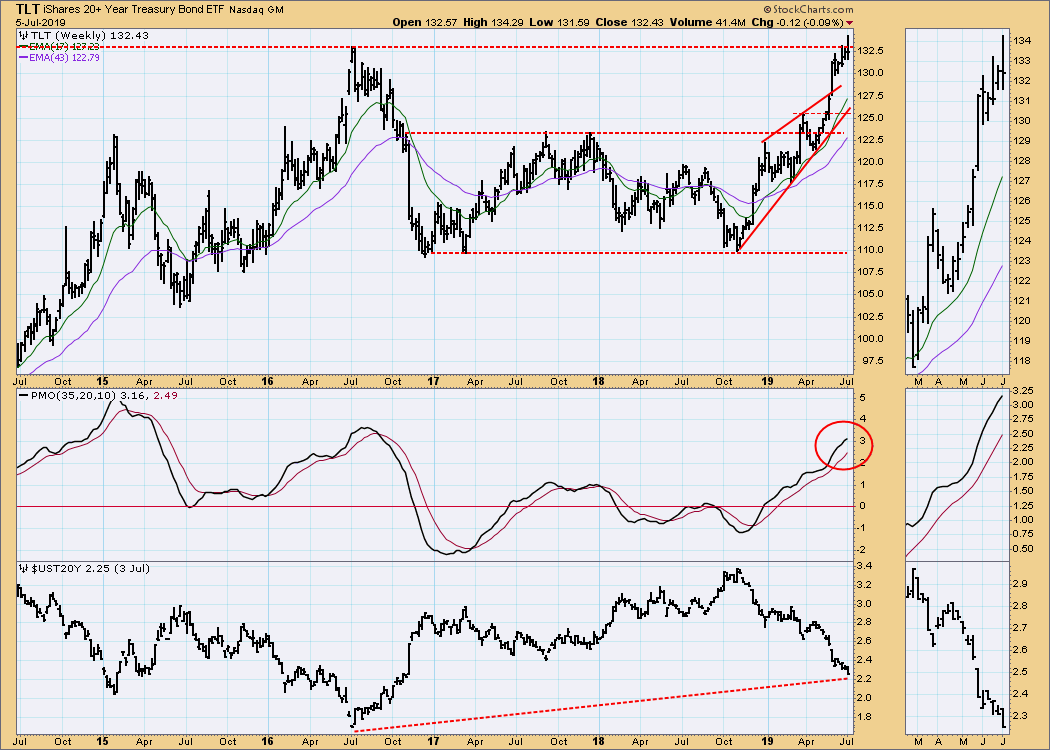Click the 2.3 label on the yield zoom axis
1050x750 pixels.
pos(1019,716)
